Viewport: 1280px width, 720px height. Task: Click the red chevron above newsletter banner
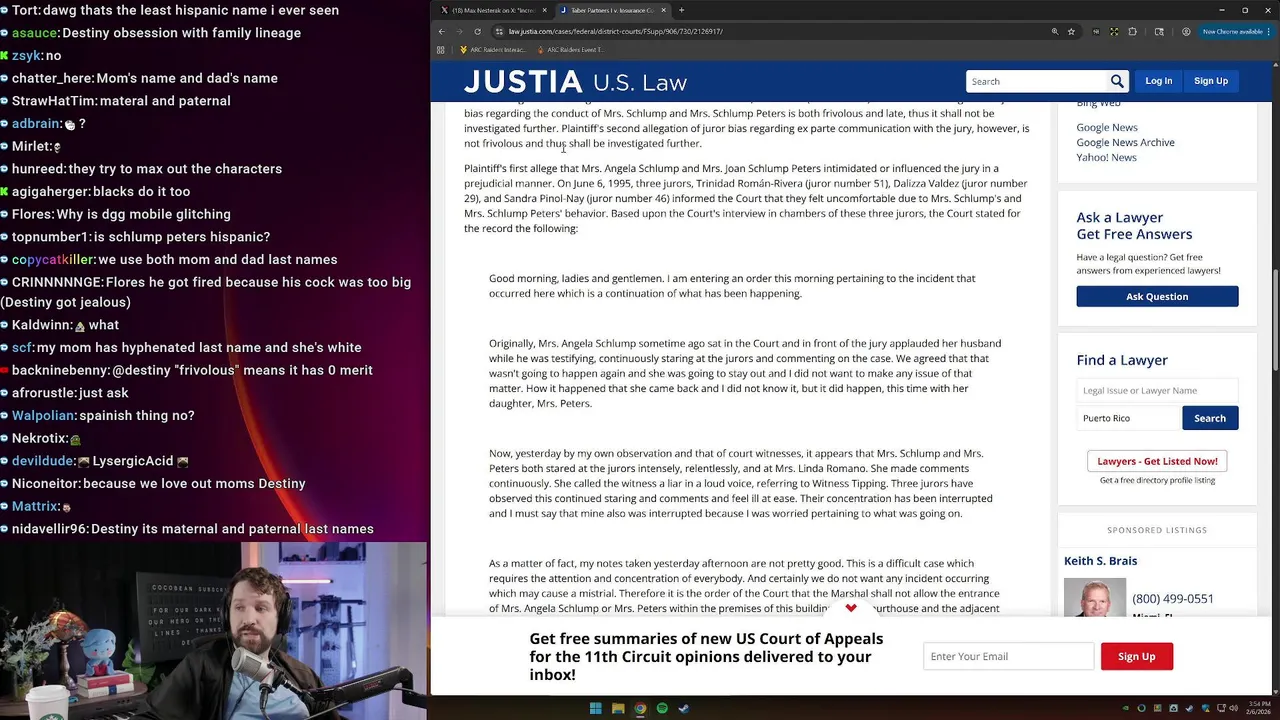coord(851,608)
